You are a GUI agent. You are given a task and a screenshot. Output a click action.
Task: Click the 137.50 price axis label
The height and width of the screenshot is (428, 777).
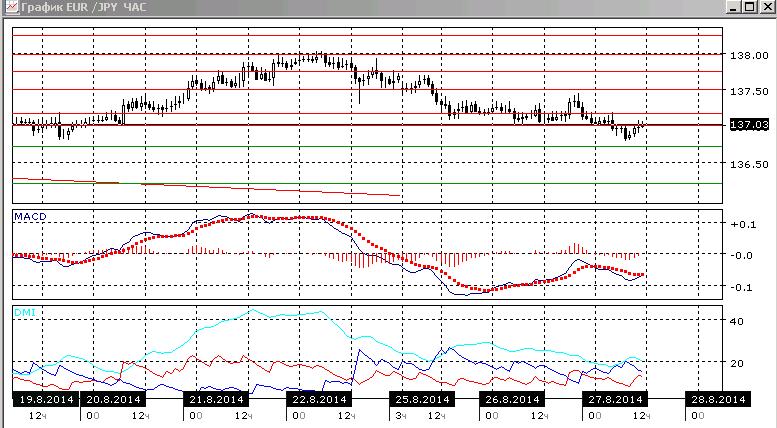(749, 92)
